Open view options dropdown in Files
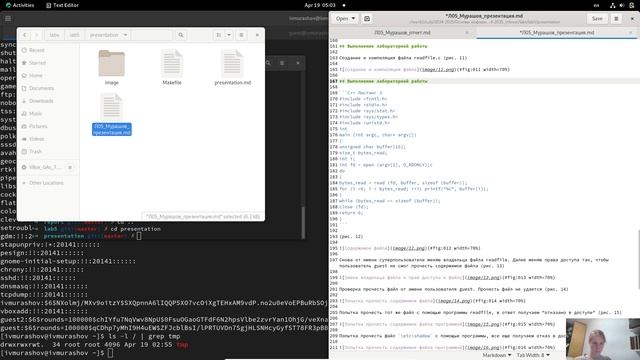640x360 pixels. [229, 35]
